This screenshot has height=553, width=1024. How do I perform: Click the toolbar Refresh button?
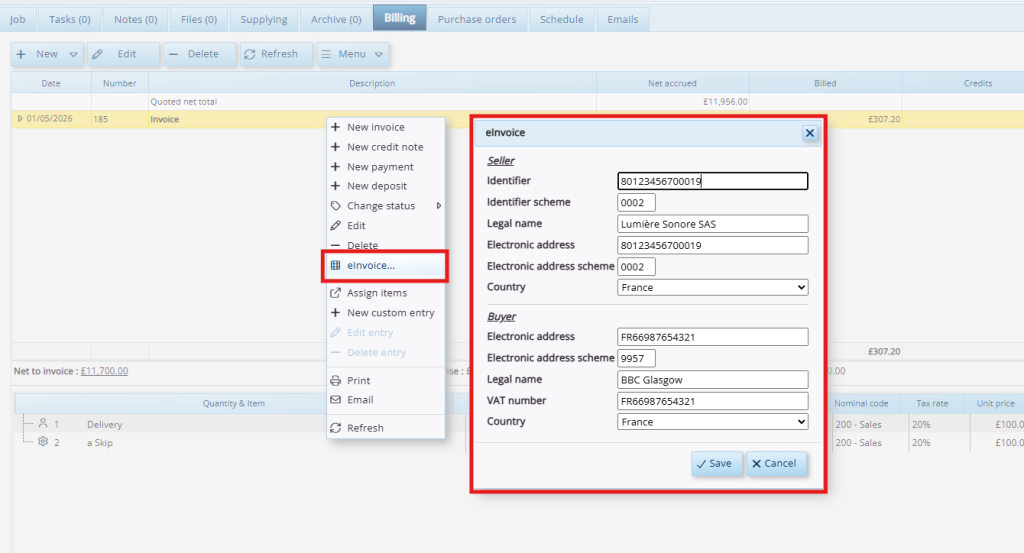click(276, 54)
